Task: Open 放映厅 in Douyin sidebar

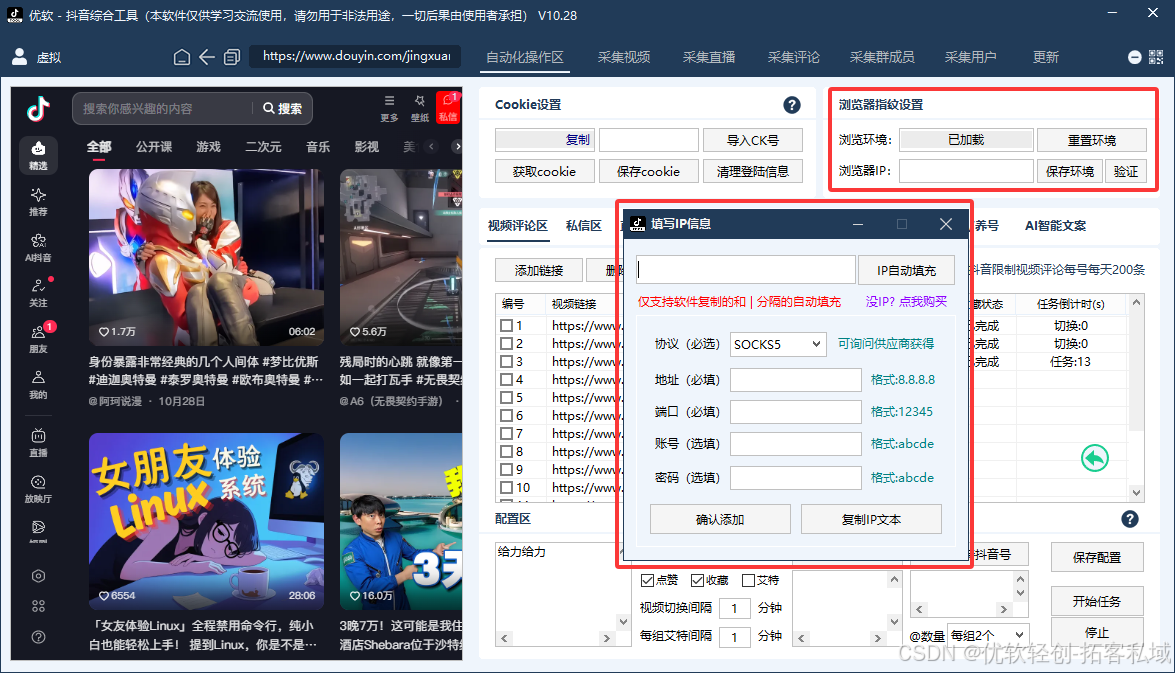Action: pos(38,489)
